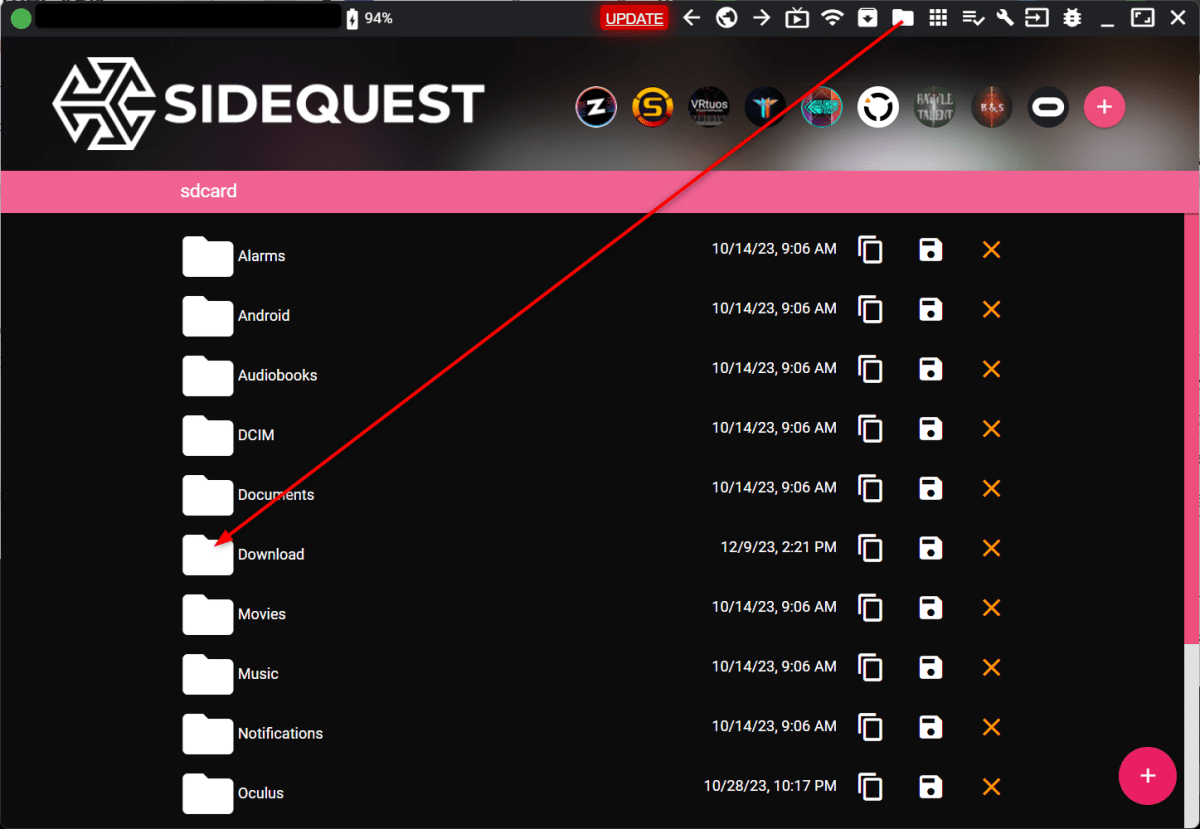Save the Movies folder to PC

pos(931,608)
